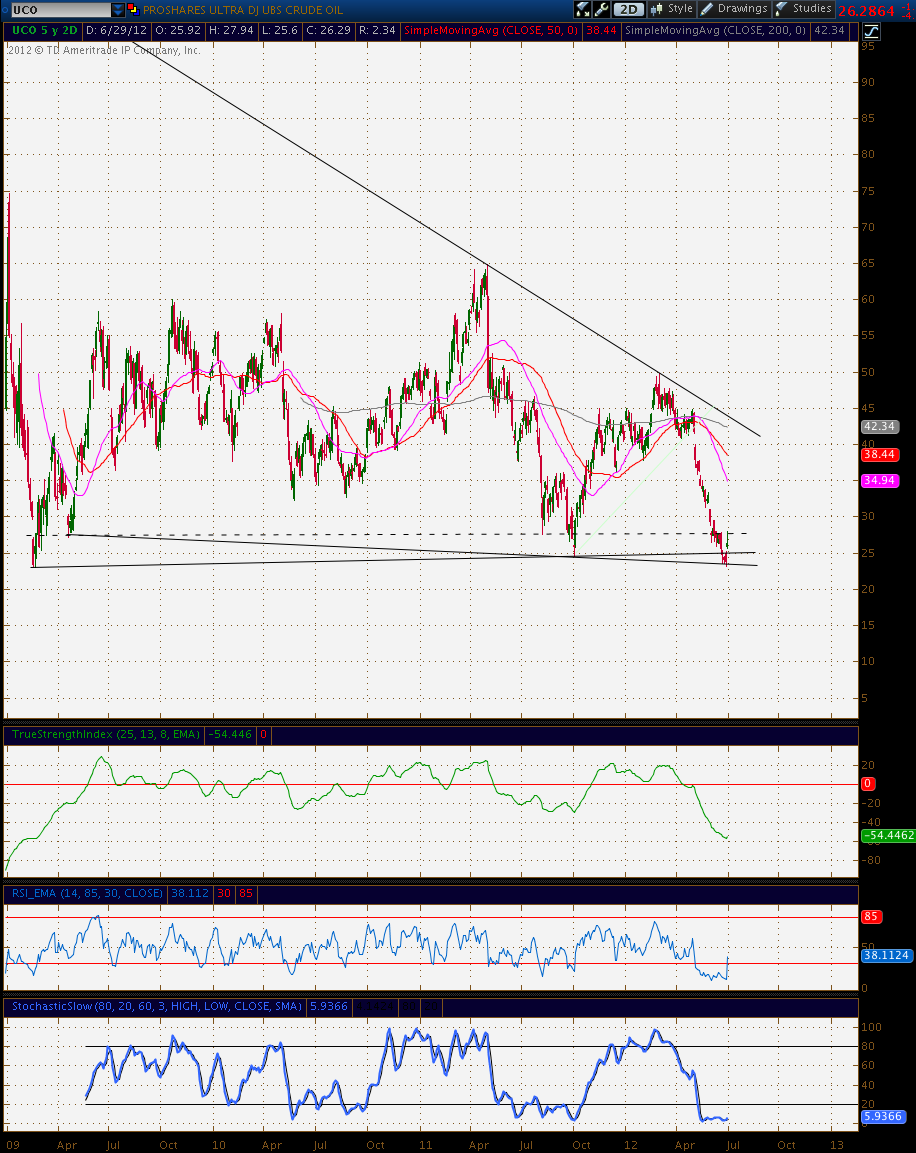Click the color link squares icon

pyautogui.click(x=133, y=10)
